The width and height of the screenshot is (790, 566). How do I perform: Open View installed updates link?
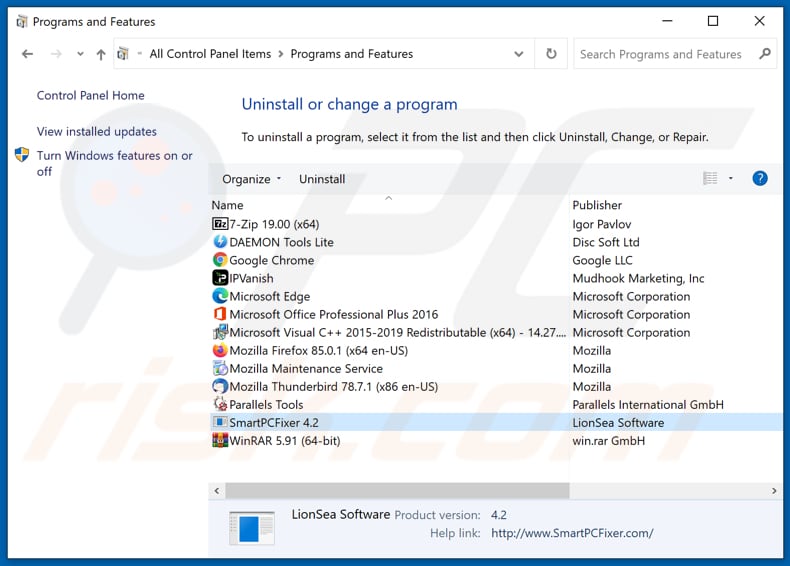pos(97,132)
